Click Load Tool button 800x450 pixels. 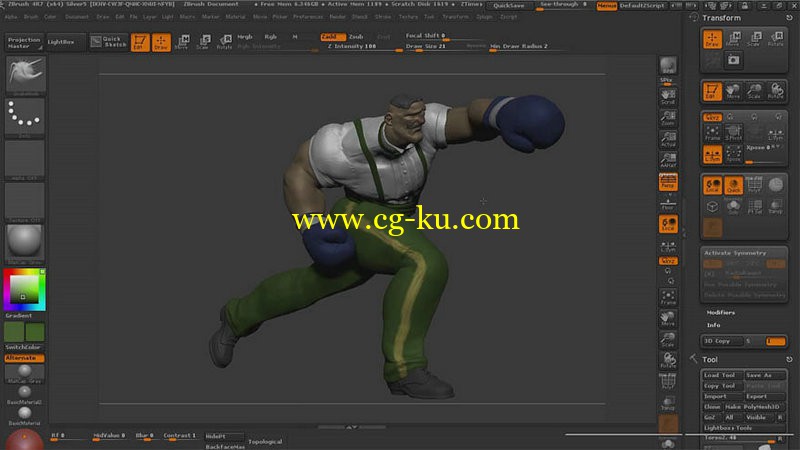coord(721,376)
